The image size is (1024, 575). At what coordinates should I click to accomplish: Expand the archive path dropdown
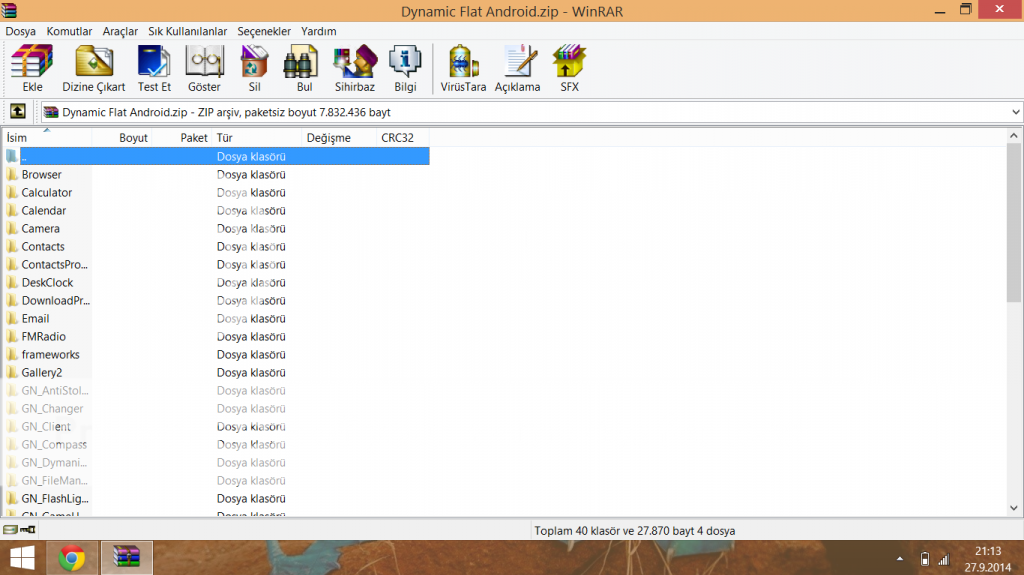(x=1015, y=112)
